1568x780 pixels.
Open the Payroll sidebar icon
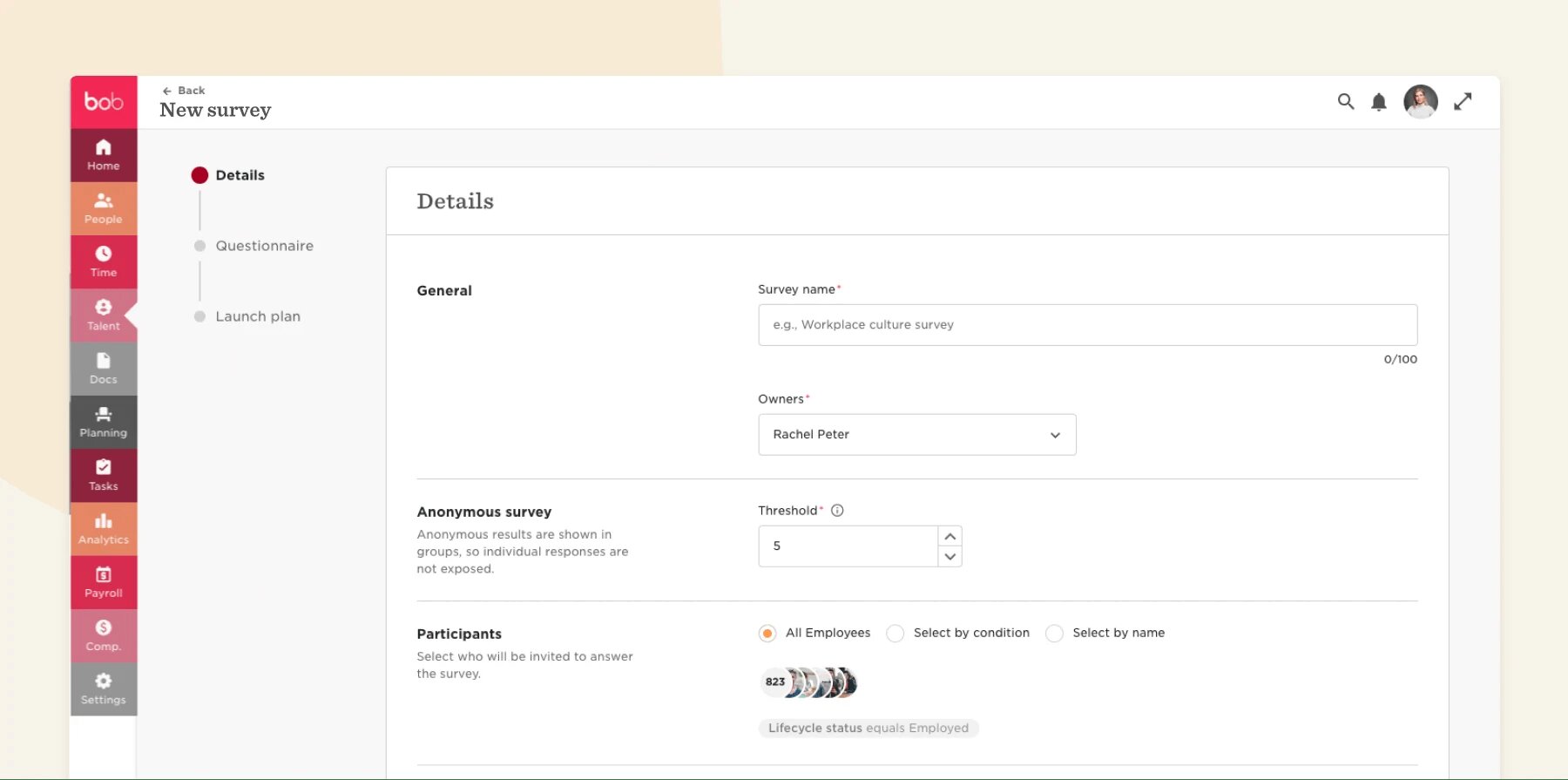[x=103, y=575]
